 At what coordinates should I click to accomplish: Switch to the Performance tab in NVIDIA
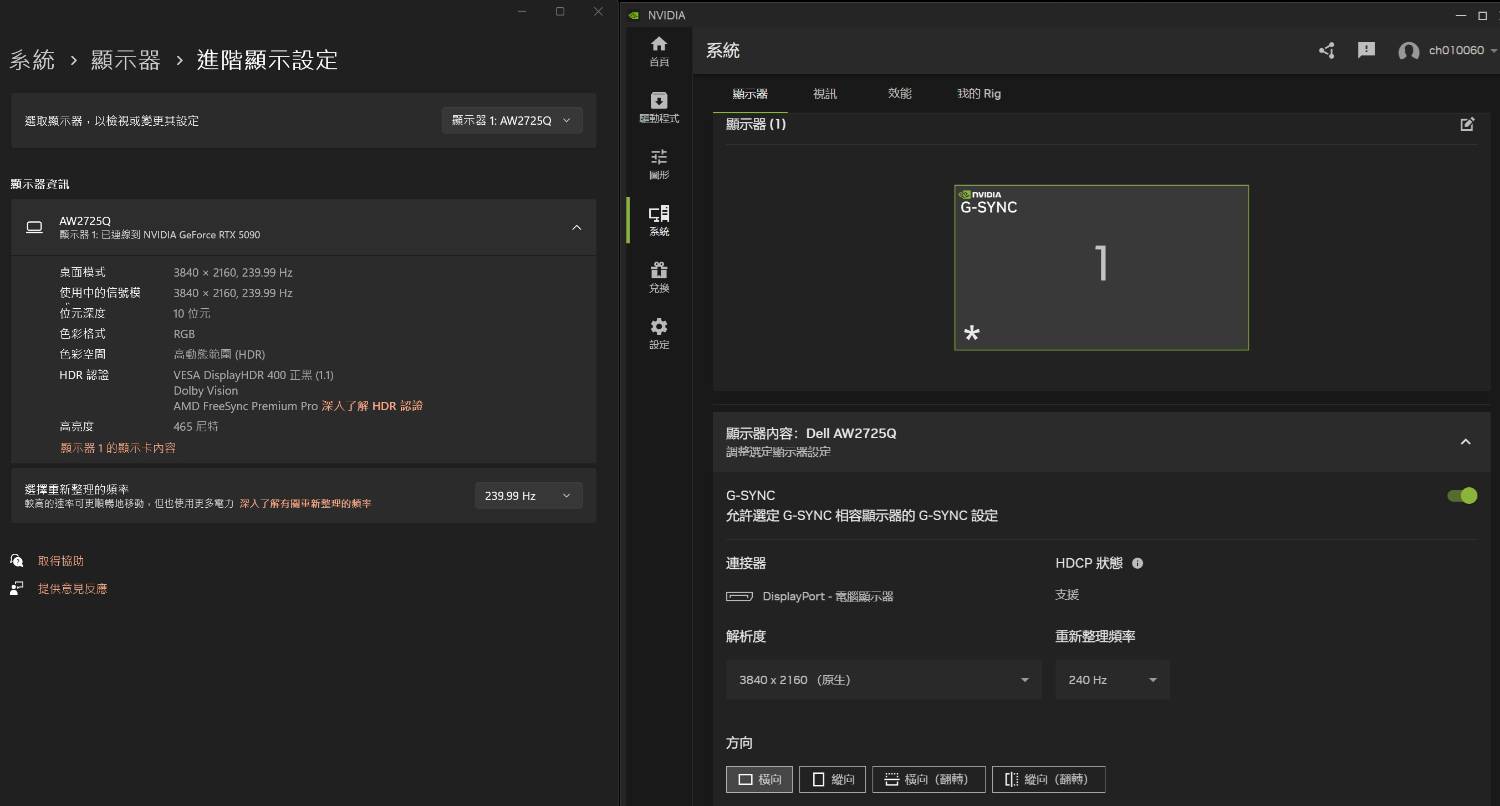pyautogui.click(x=900, y=93)
